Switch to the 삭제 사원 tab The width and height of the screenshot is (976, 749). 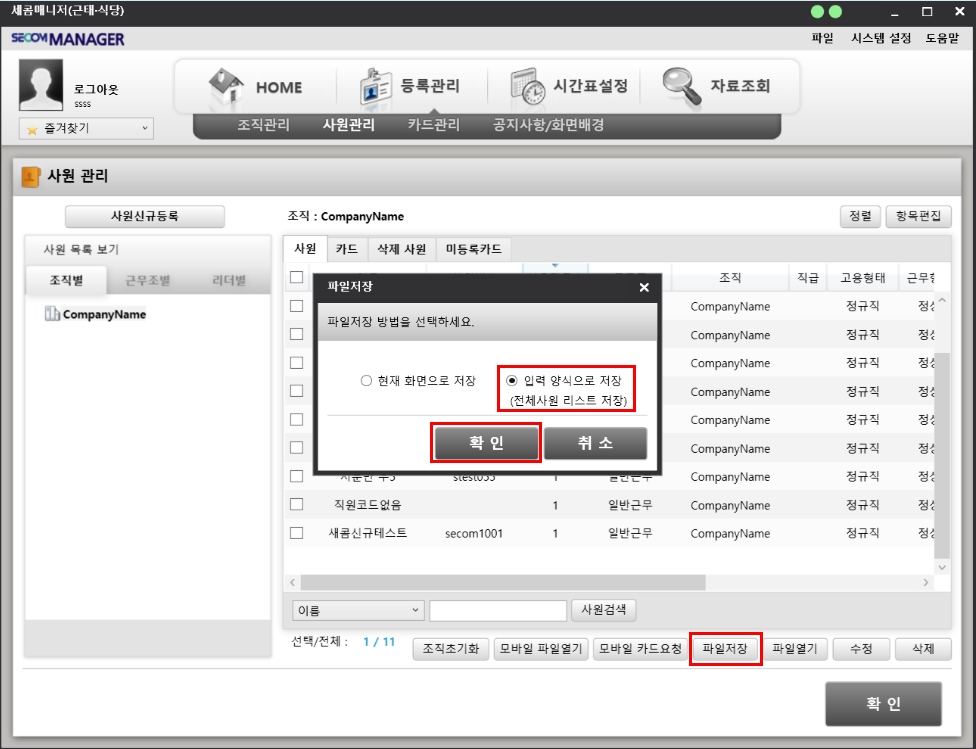[400, 249]
